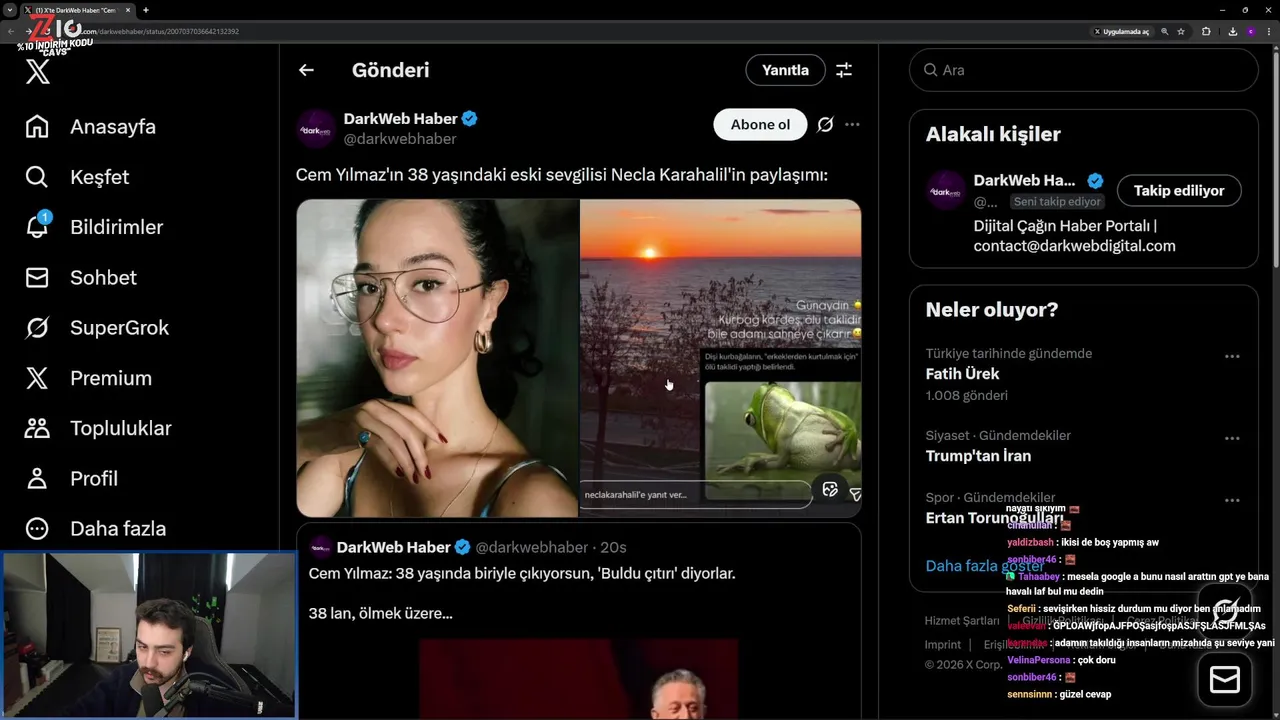Viewport: 1280px width, 720px height.
Task: Open Sohbet messages in the sidebar
Action: 81,278
